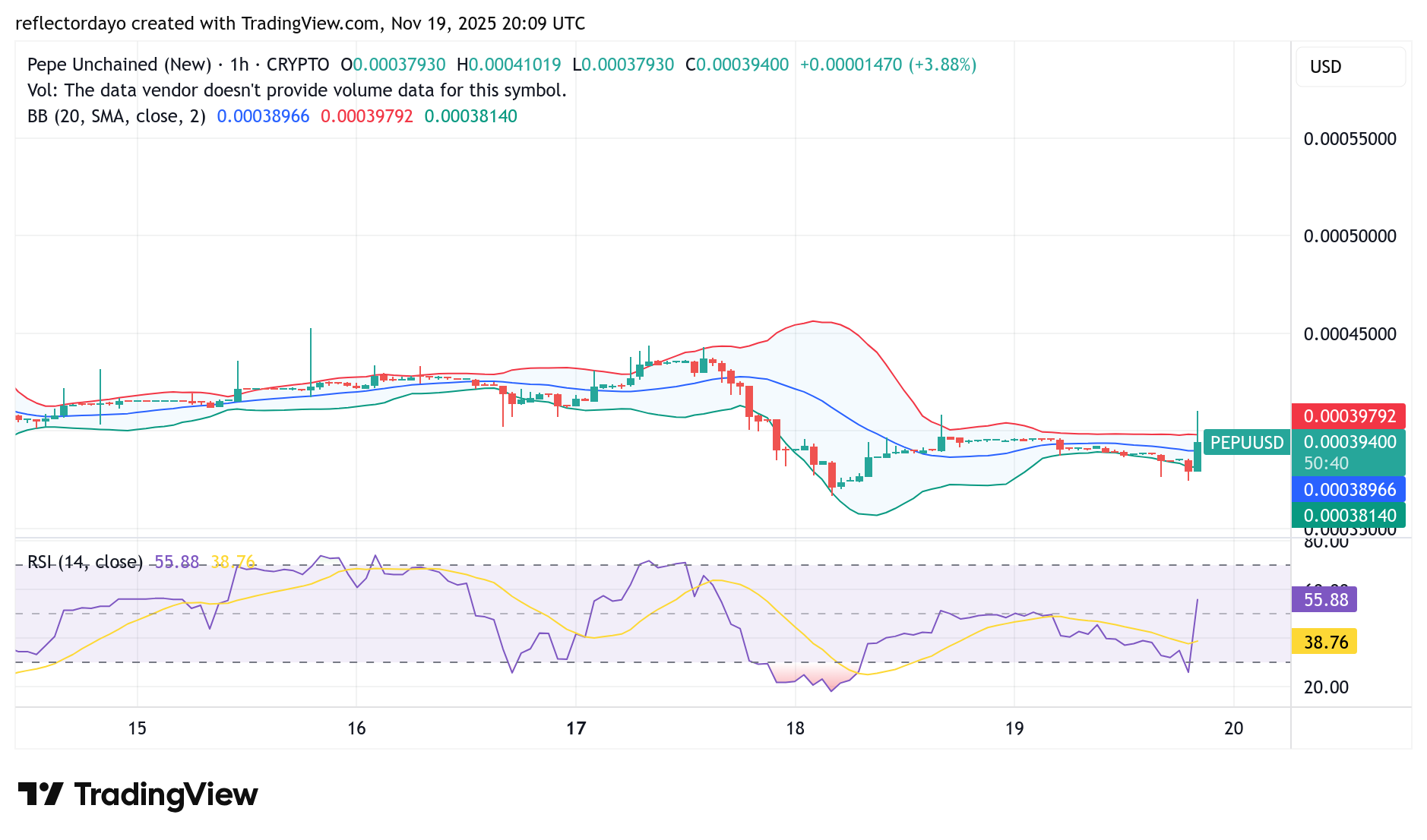
Task: Click the open value O0.00037930
Action: pos(393,65)
